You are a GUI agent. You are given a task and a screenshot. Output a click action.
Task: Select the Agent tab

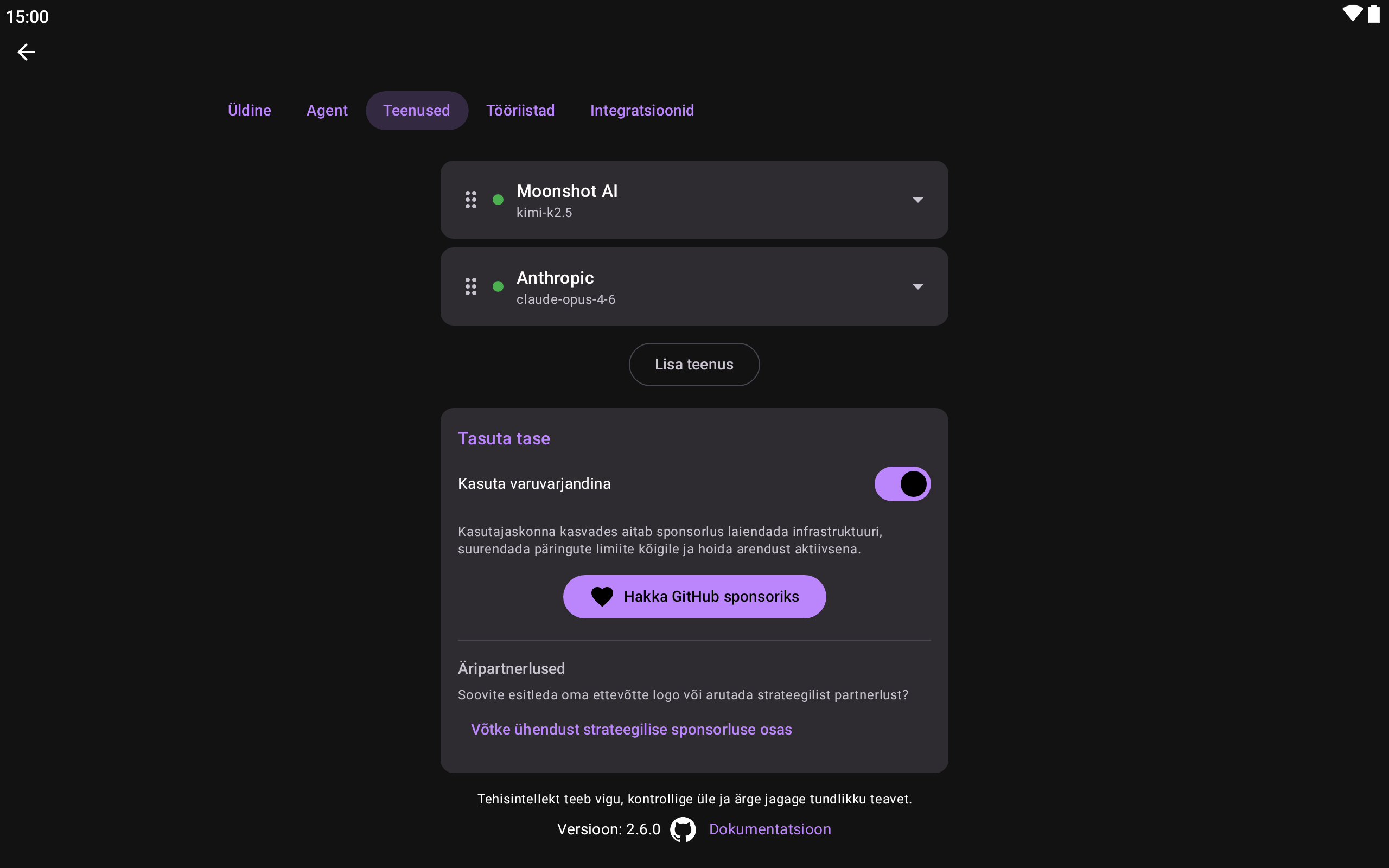(327, 110)
